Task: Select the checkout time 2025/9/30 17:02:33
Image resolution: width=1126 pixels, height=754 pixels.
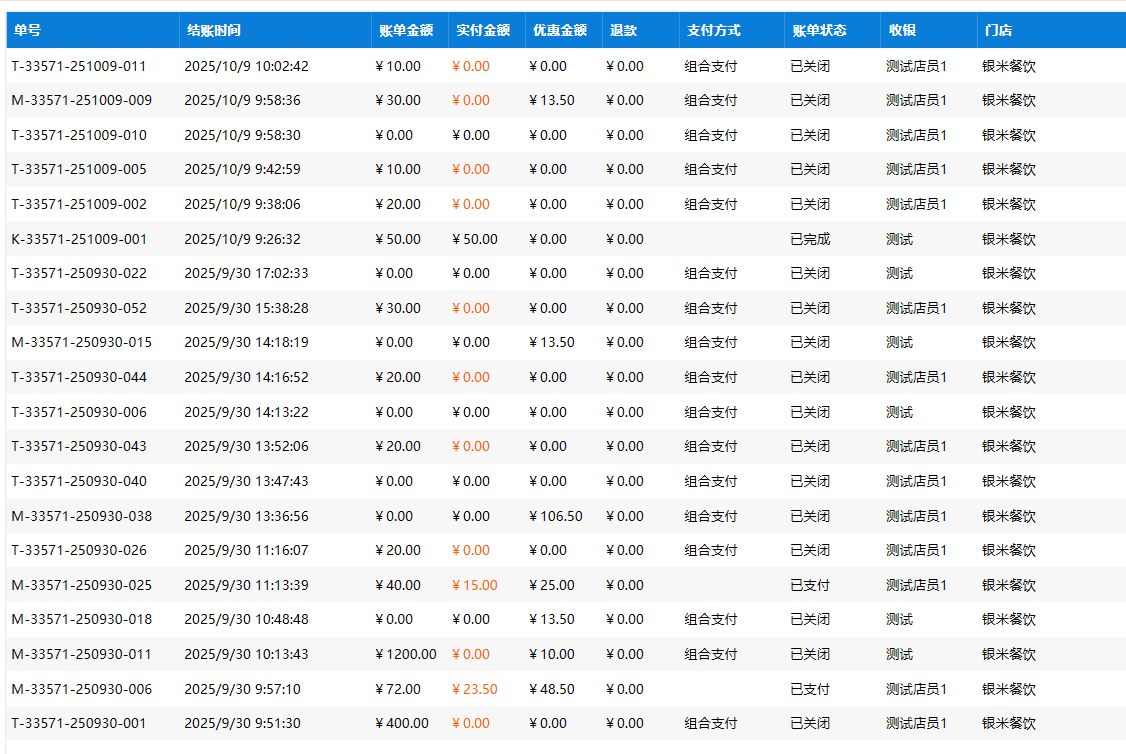Action: tap(246, 273)
